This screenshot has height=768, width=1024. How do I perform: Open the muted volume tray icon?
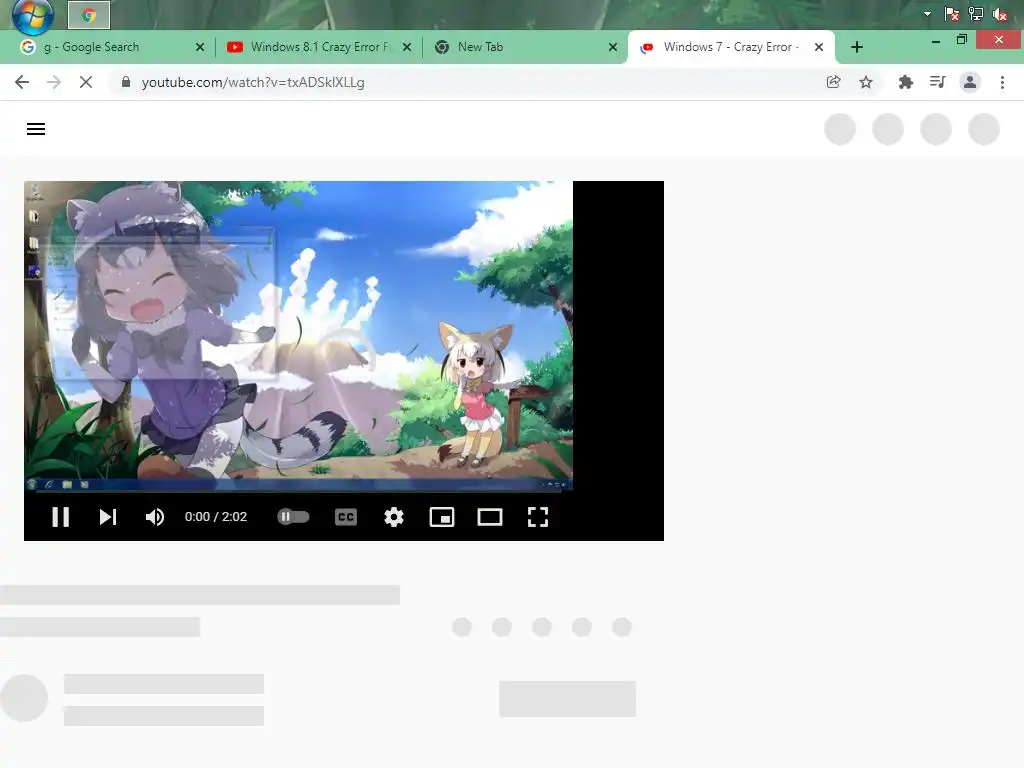[999, 14]
